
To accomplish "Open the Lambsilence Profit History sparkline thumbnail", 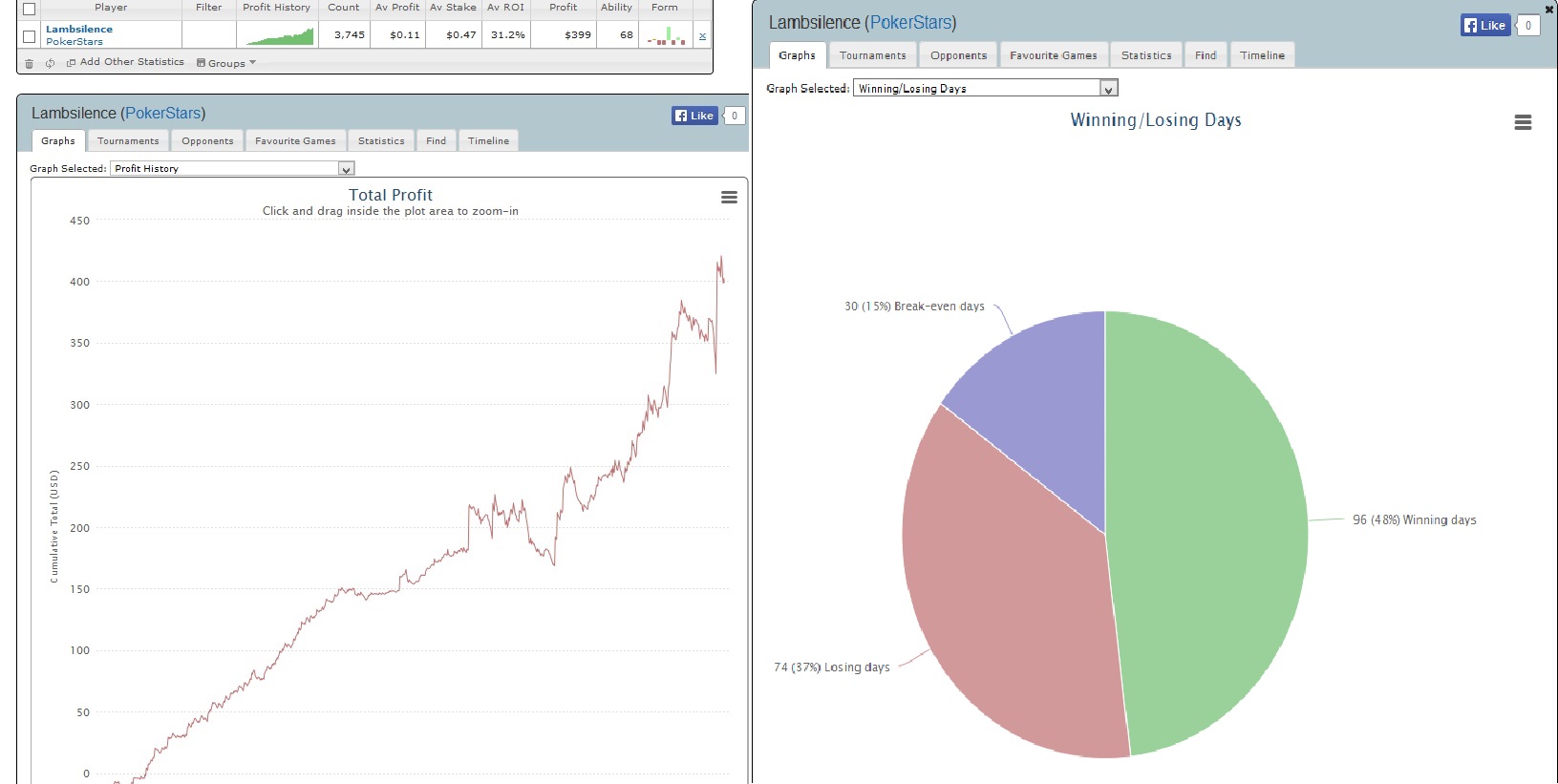I will (280, 35).
